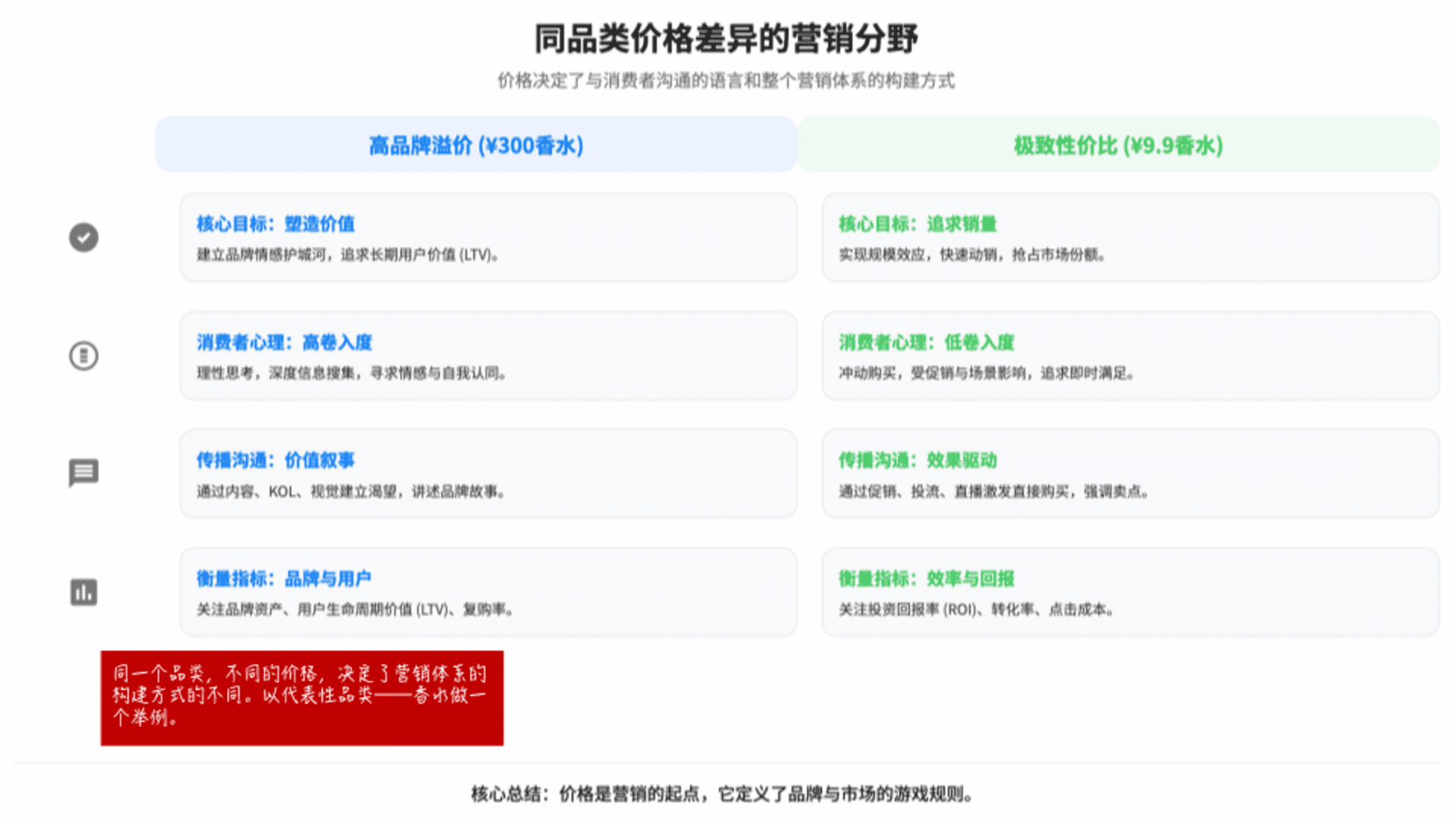Open the 核心目标：塑造价值 card
The height and width of the screenshot is (819, 1456).
pos(488,237)
